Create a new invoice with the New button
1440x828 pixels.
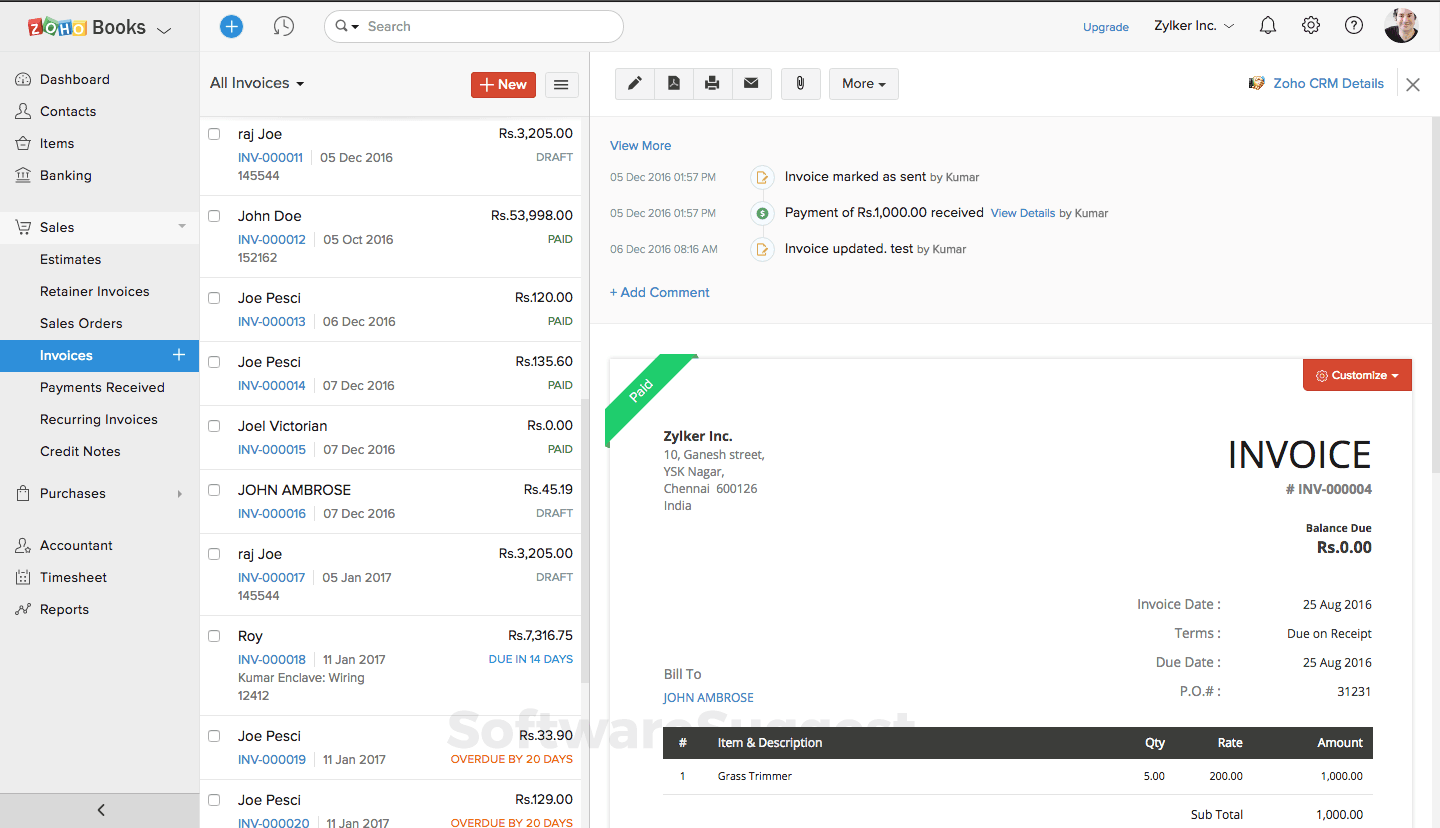[503, 84]
